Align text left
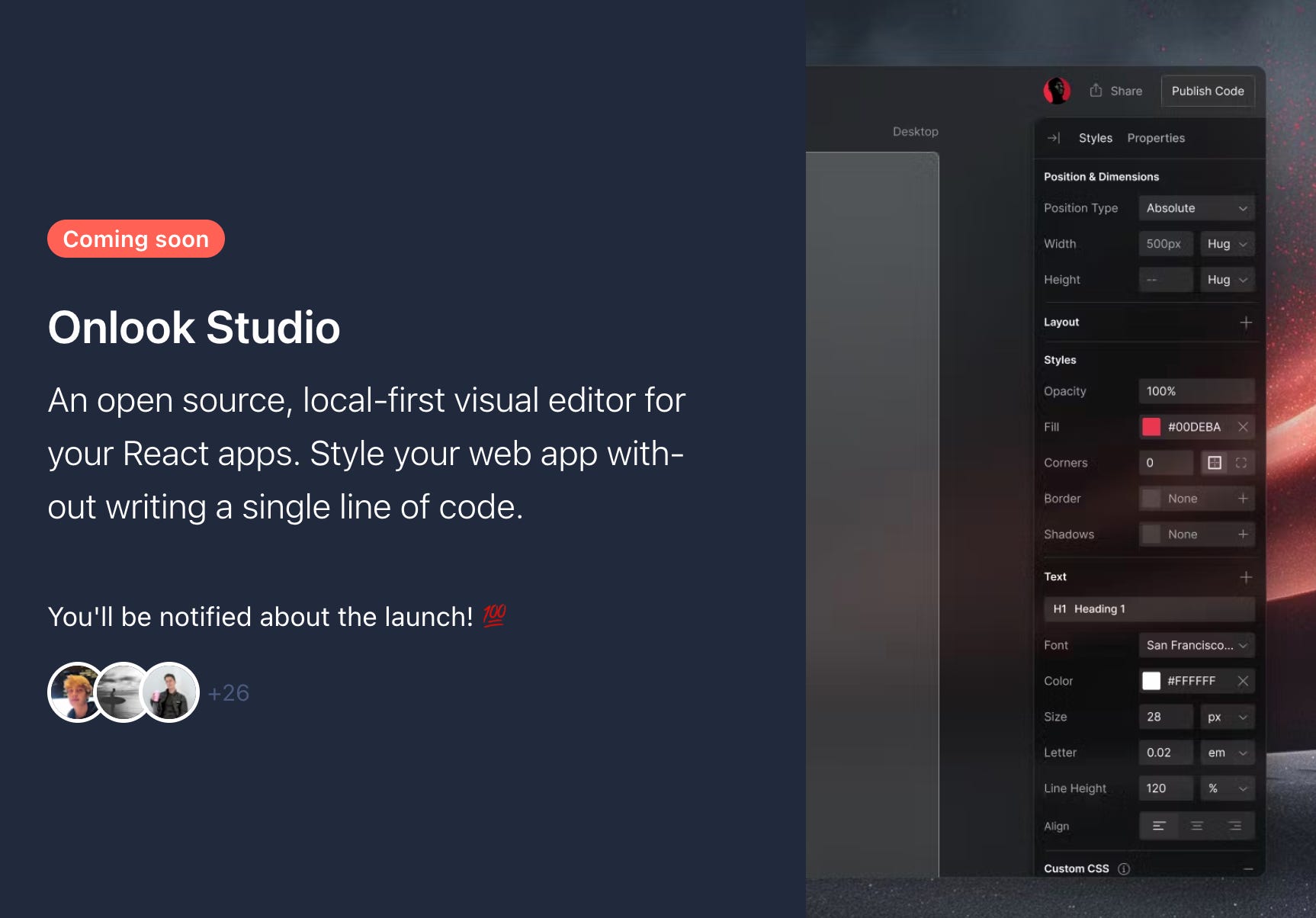The height and width of the screenshot is (918, 1316). click(x=1159, y=826)
